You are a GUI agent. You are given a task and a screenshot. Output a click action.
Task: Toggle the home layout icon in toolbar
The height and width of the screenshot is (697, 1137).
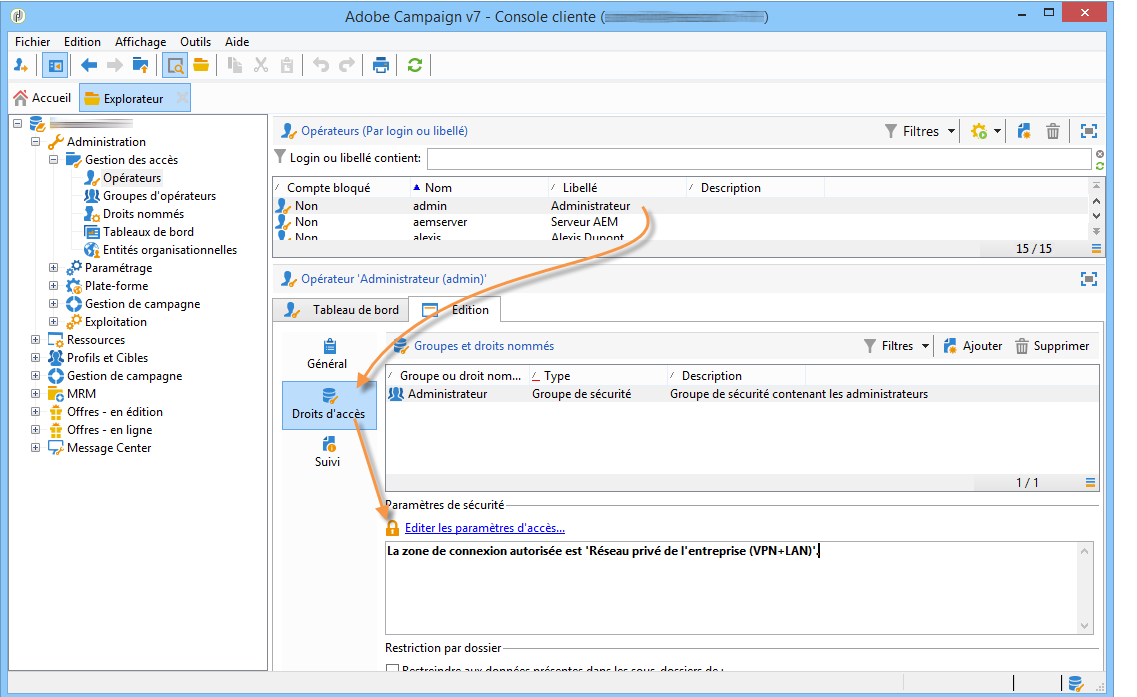click(55, 66)
